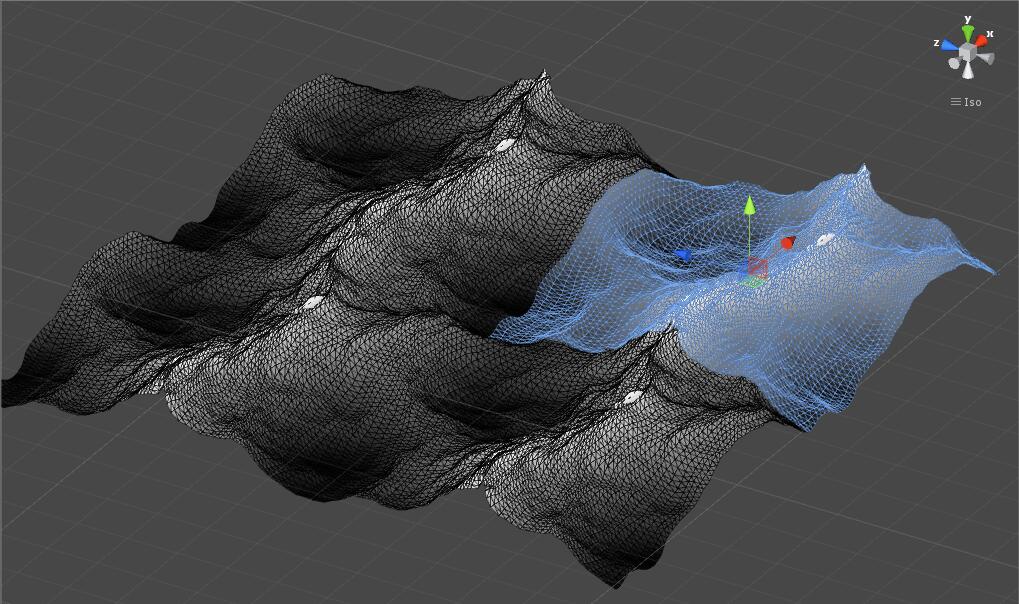Click the red X axis cone on scene gizmo

(x=981, y=41)
